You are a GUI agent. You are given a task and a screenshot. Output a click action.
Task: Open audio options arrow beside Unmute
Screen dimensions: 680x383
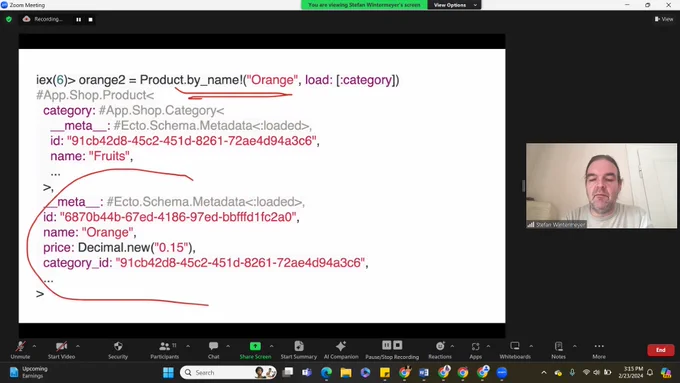pyautogui.click(x=34, y=346)
